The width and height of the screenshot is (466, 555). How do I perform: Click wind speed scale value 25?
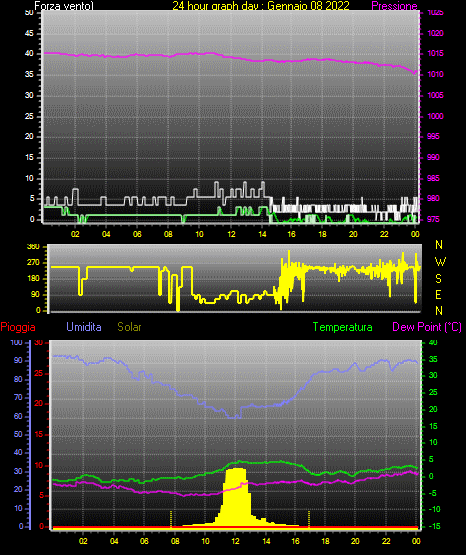point(29,116)
